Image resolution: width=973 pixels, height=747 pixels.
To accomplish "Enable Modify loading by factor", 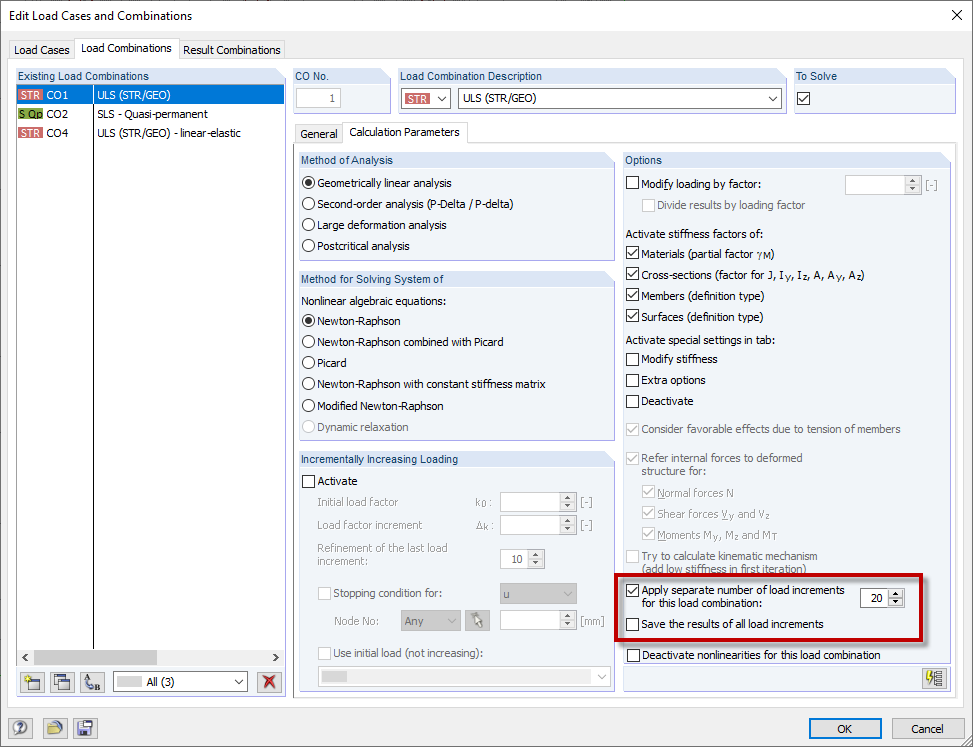I will pos(633,181).
